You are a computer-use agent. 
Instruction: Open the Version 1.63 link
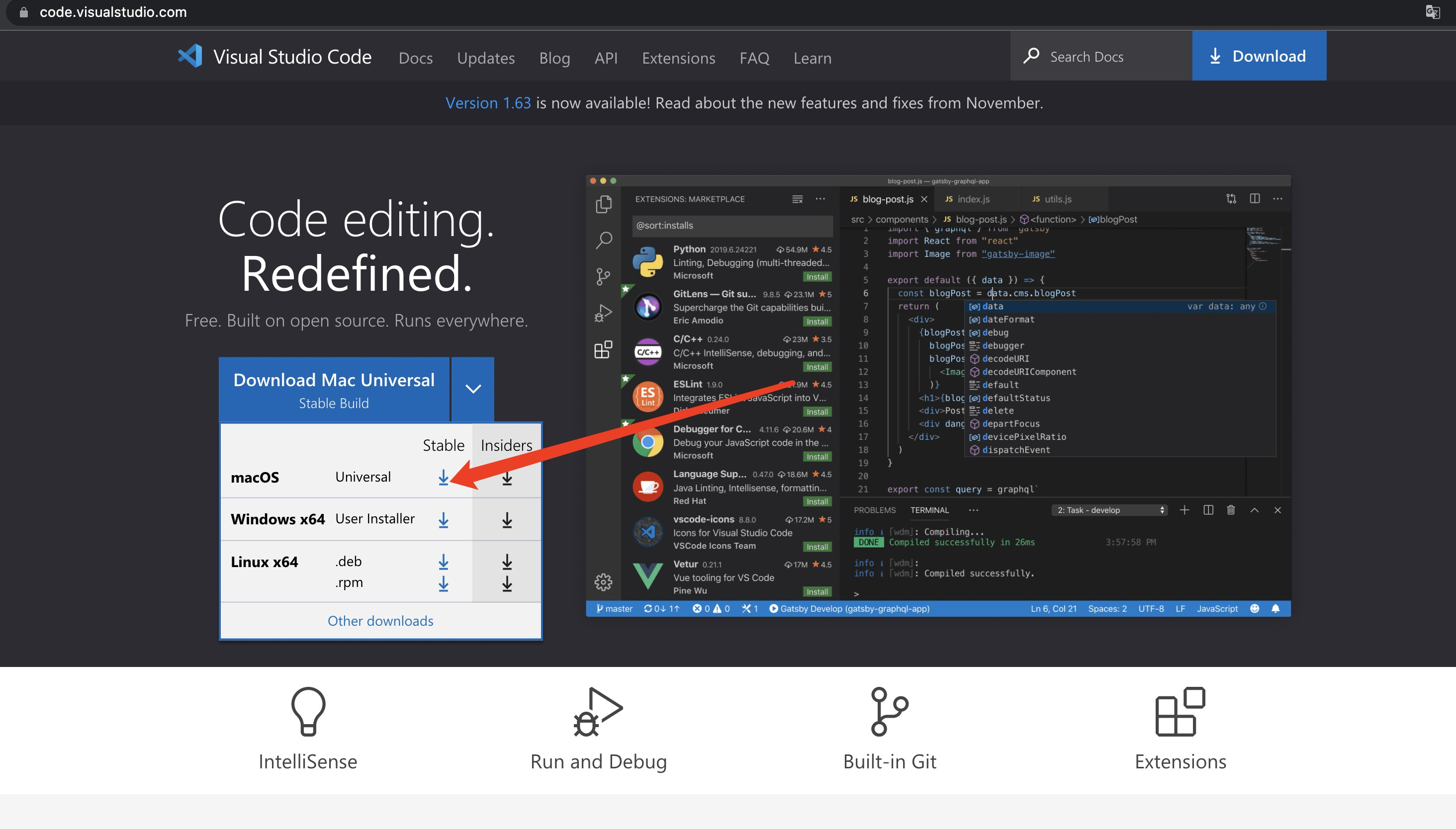[x=488, y=103]
